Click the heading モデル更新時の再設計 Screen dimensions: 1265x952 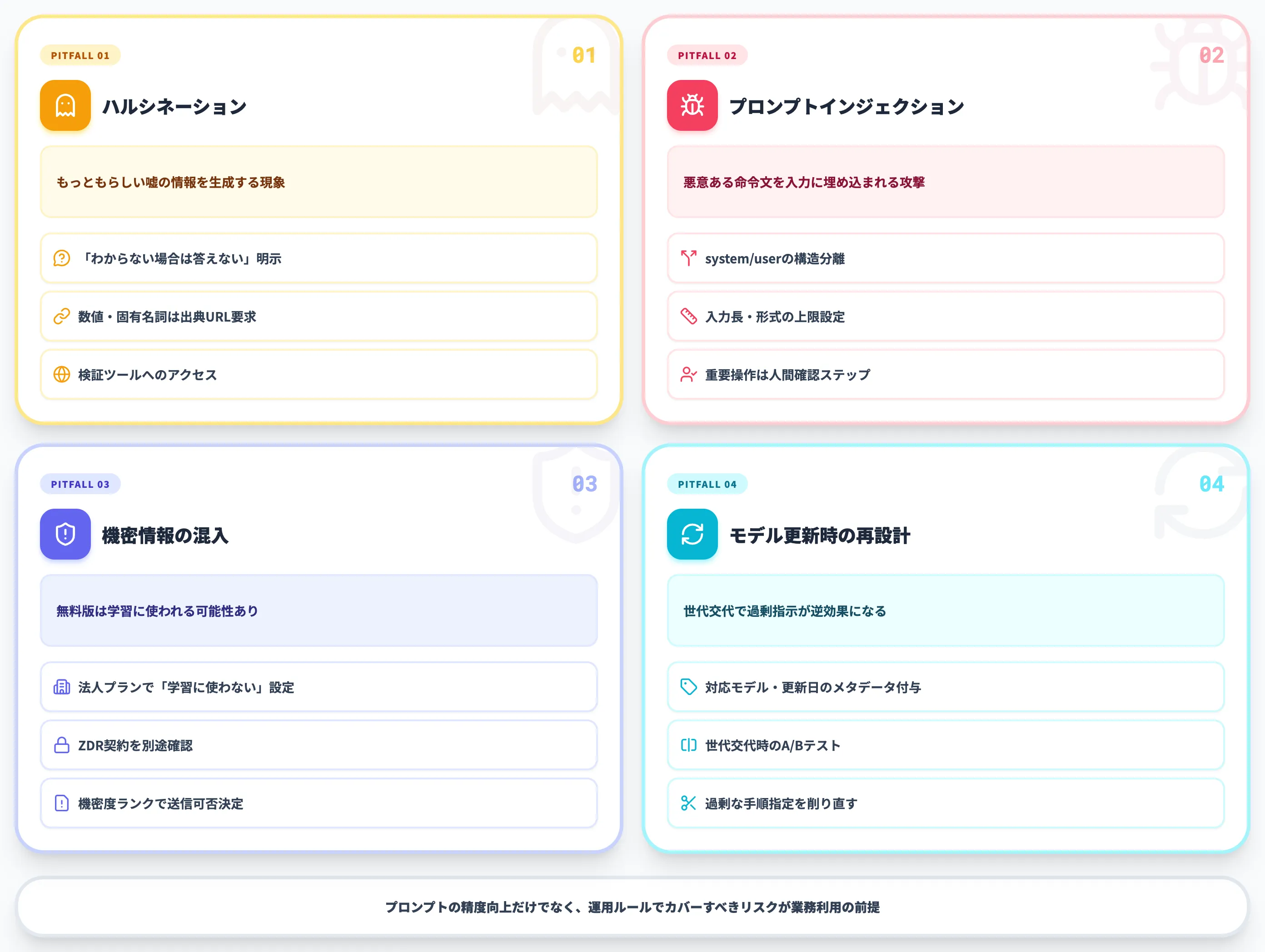(x=820, y=535)
